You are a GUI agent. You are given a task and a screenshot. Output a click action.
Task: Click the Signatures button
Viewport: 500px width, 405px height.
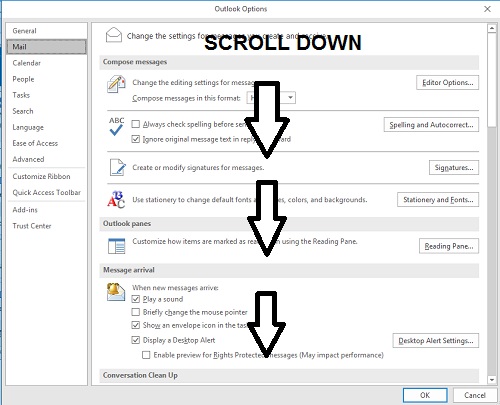(454, 167)
